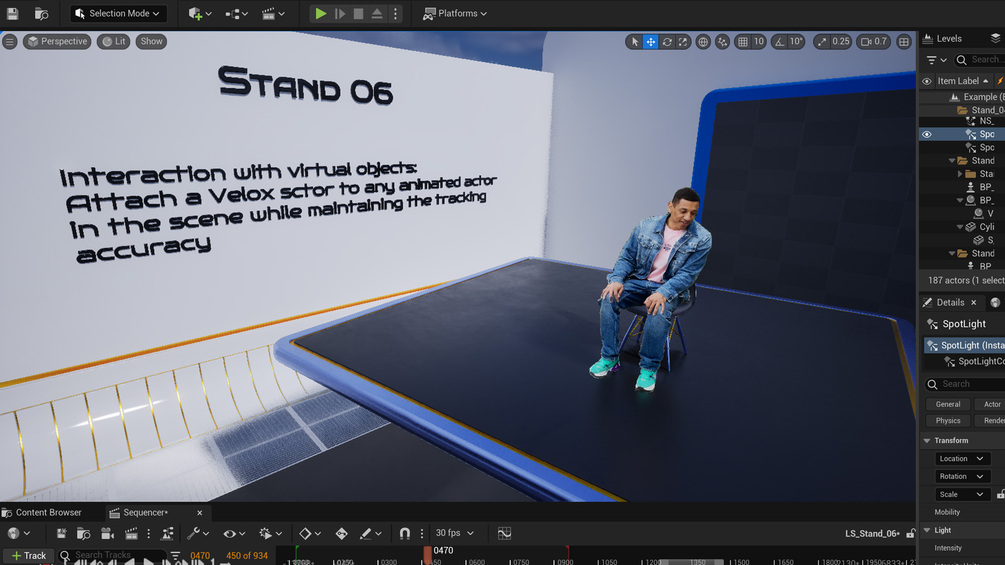The image size is (1005, 565).
Task: Open the Sequencer wrench actions menu
Action: 197,534
